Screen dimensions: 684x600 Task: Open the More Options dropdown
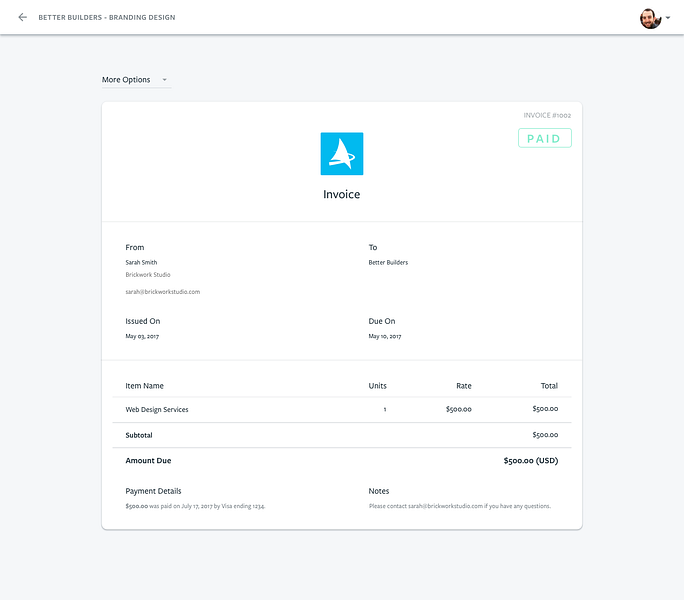(136, 80)
